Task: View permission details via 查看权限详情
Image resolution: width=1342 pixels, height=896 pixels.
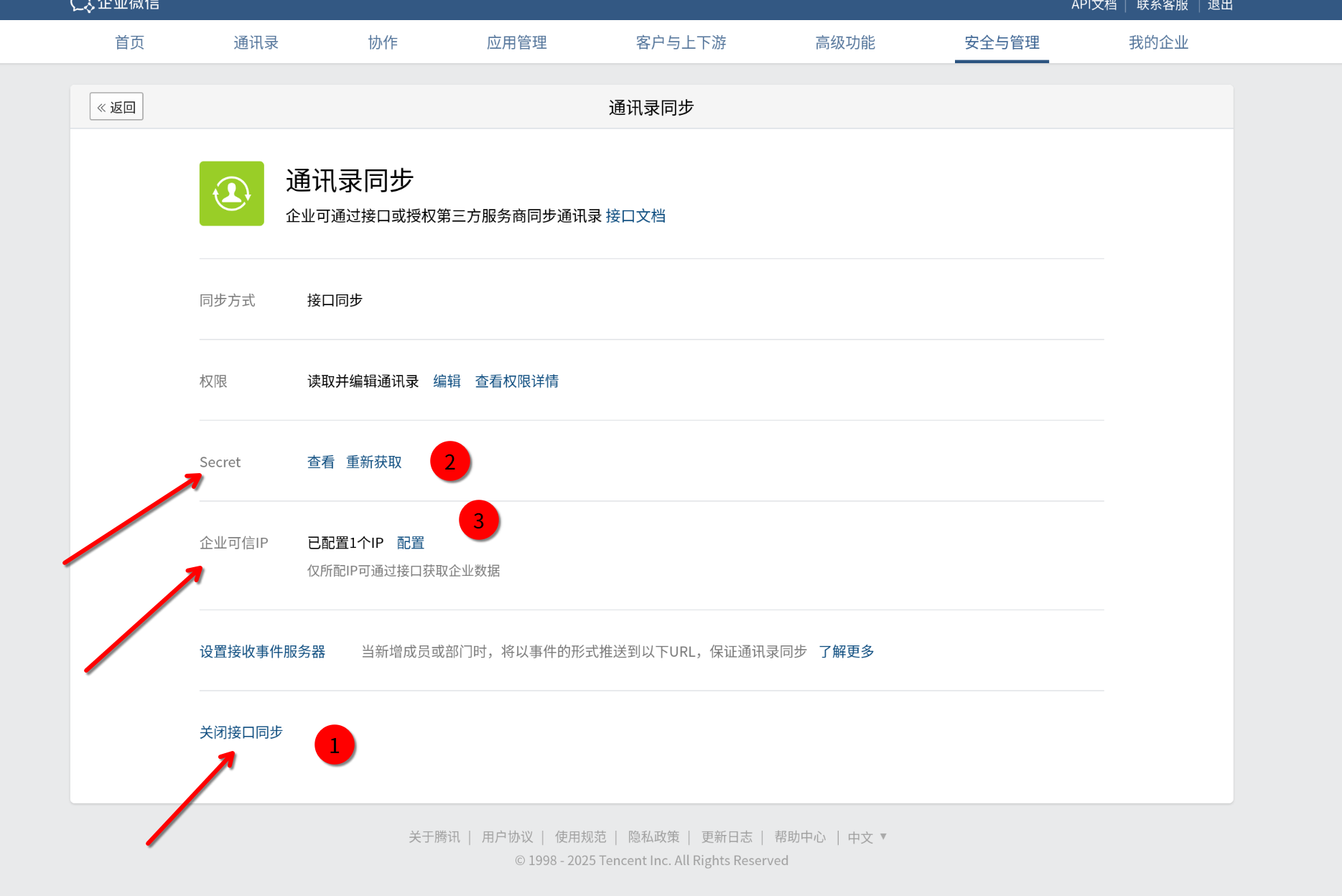Action: (516, 381)
